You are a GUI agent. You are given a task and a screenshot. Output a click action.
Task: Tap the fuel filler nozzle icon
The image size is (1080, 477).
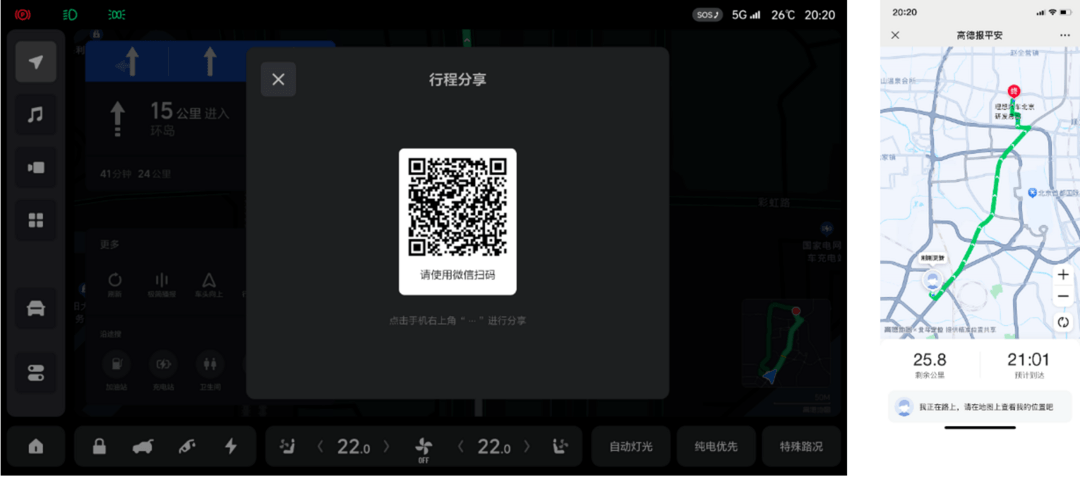tap(187, 446)
